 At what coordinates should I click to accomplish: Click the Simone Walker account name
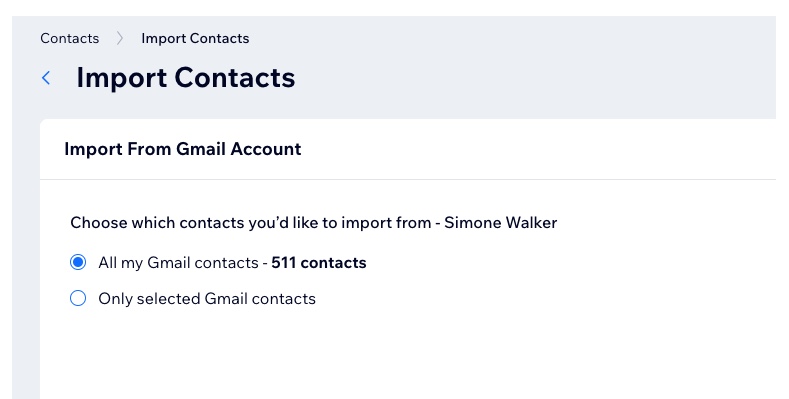pyautogui.click(x=501, y=222)
